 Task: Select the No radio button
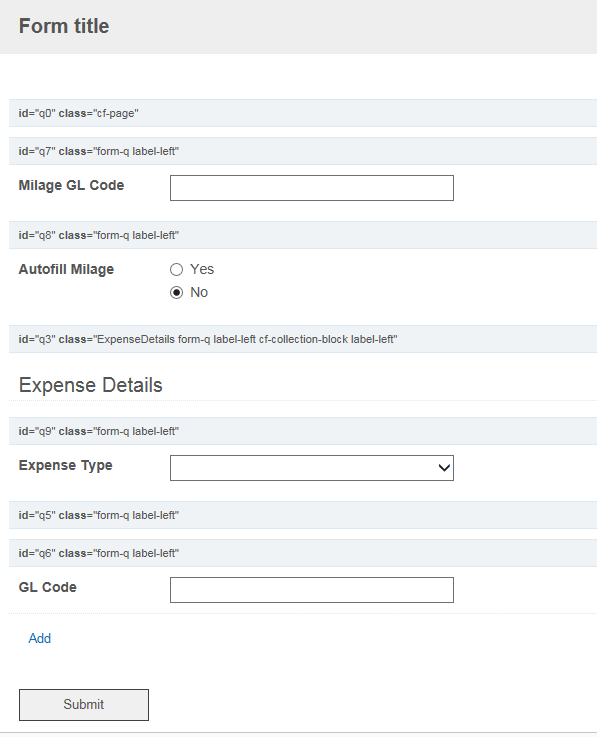(176, 292)
